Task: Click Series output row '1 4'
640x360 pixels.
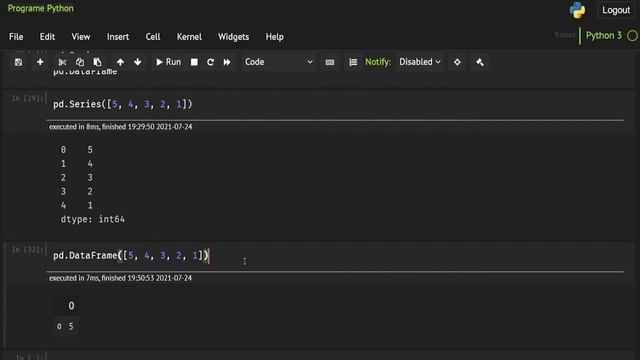Action: click(x=77, y=164)
